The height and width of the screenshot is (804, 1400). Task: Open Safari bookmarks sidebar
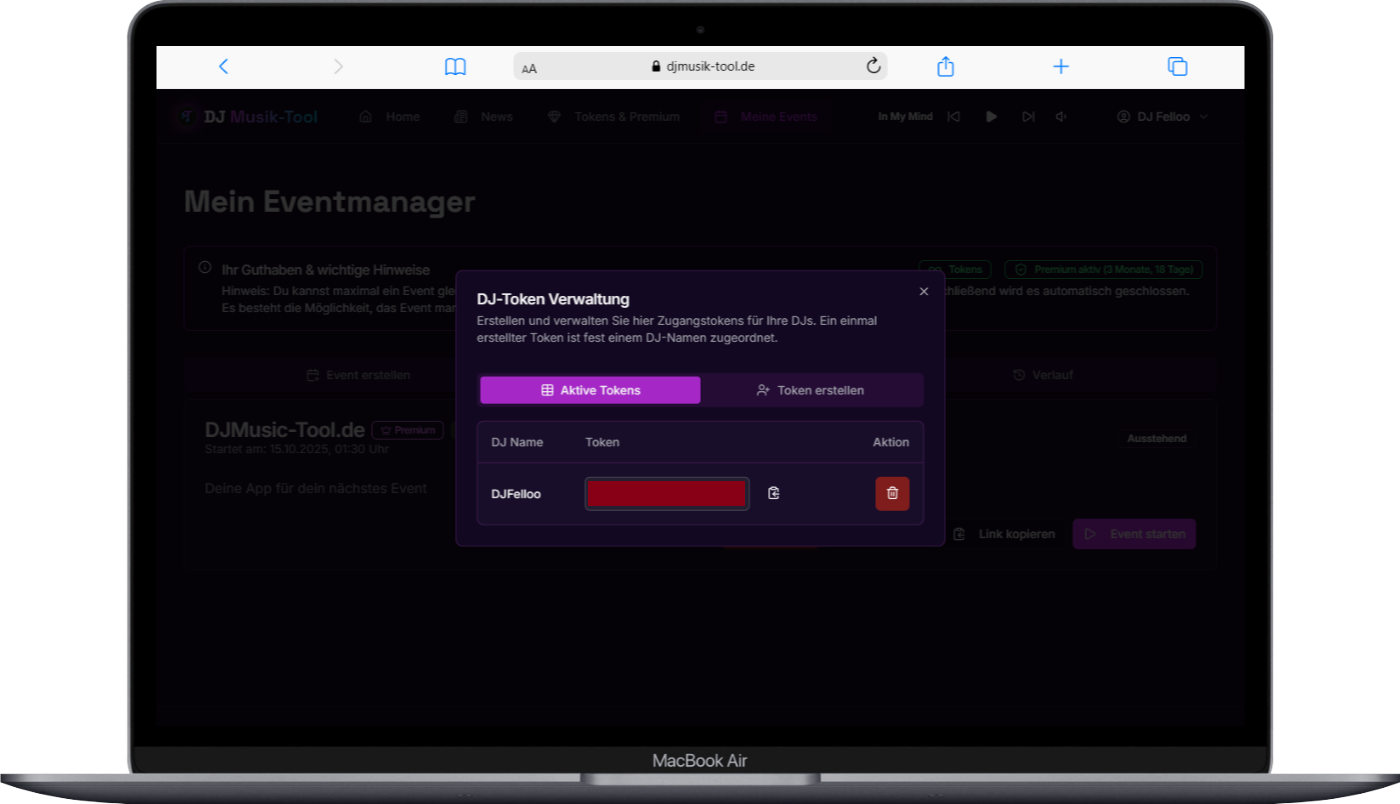pyautogui.click(x=455, y=66)
